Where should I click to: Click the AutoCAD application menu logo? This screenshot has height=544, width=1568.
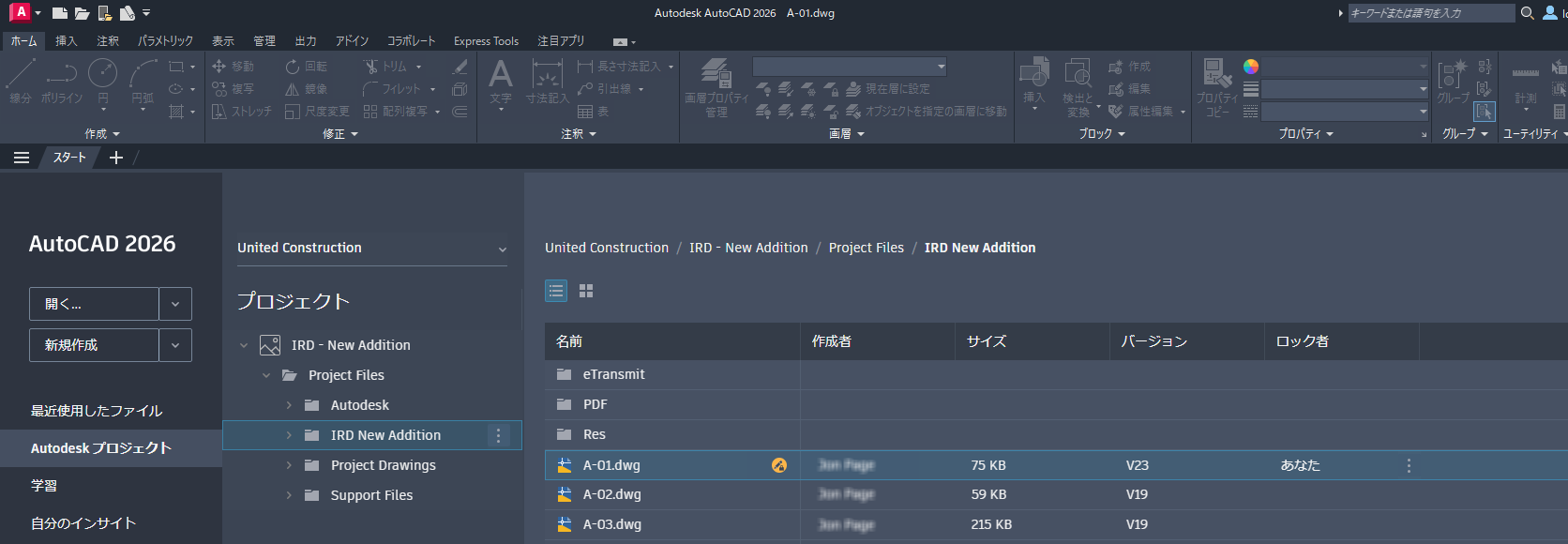(21, 12)
